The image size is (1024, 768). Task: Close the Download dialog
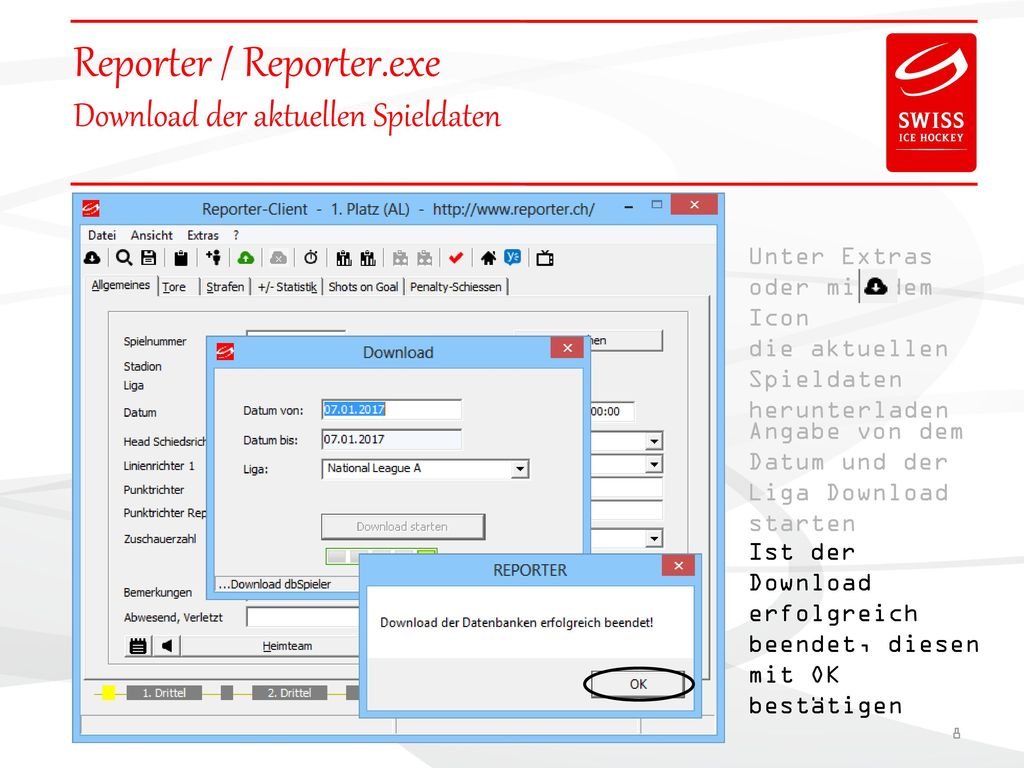tap(567, 348)
